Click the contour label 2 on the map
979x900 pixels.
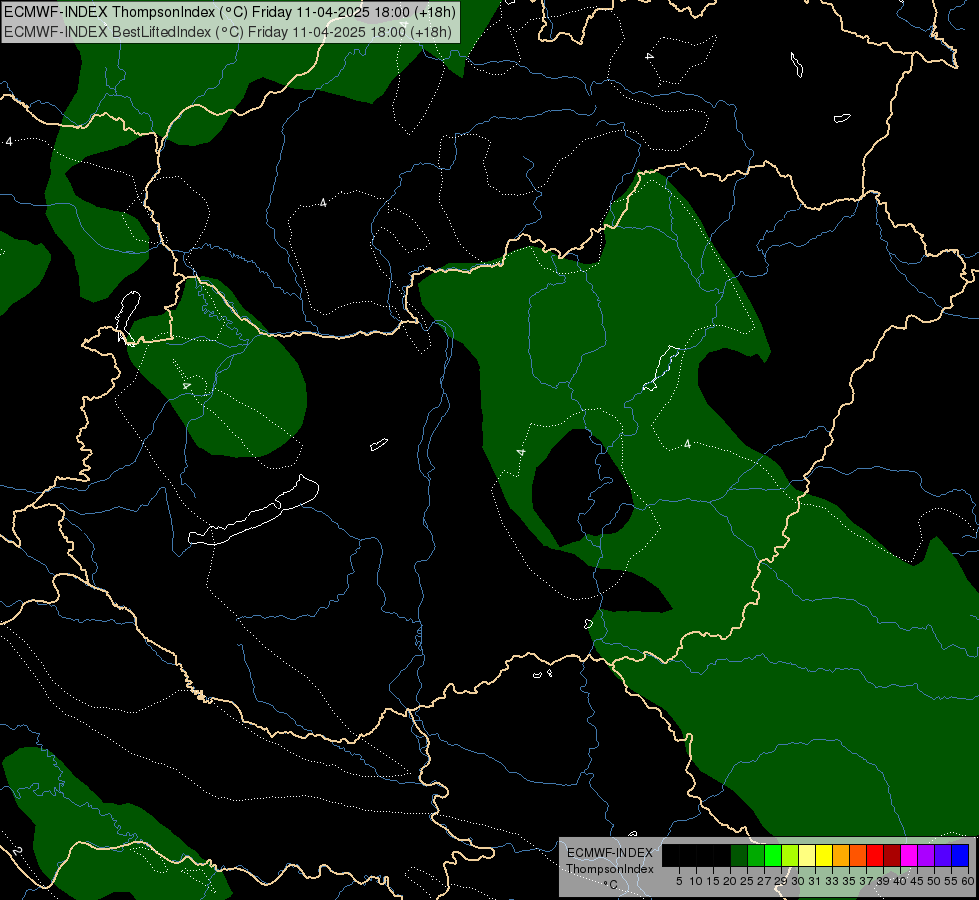tap(17, 851)
